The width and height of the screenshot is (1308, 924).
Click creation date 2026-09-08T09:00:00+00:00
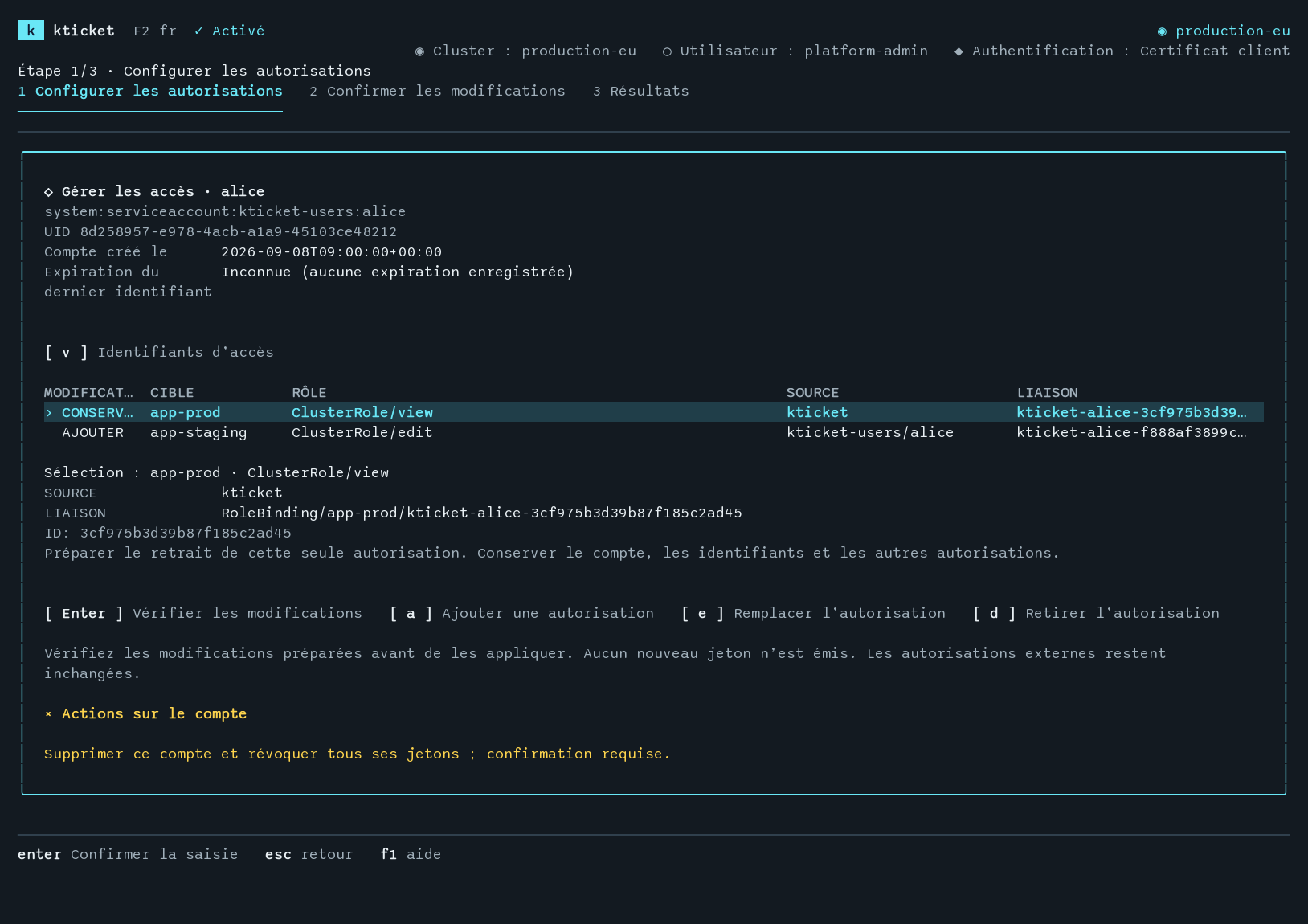tap(332, 251)
